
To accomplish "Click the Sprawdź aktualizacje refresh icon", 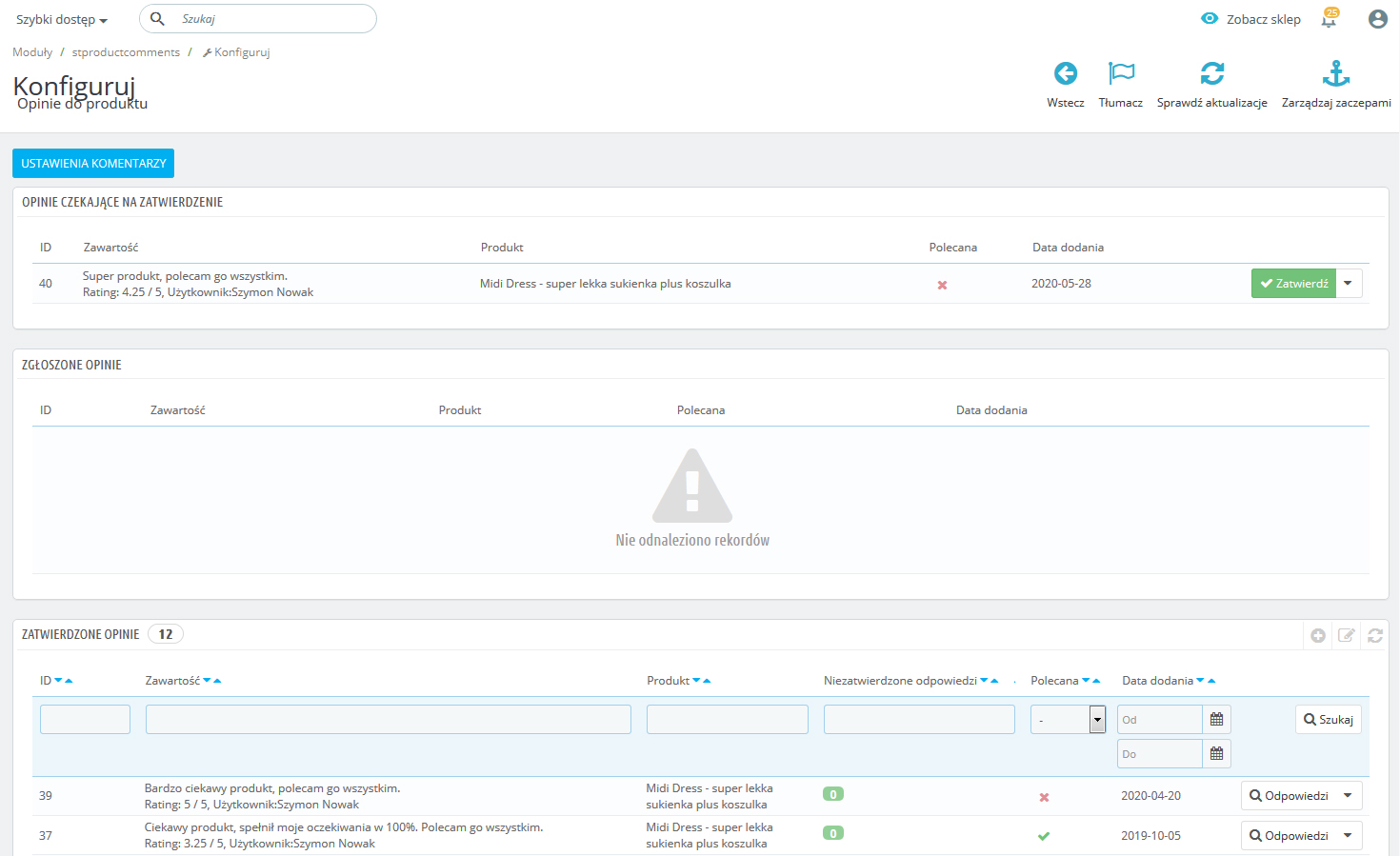I will [1211, 73].
